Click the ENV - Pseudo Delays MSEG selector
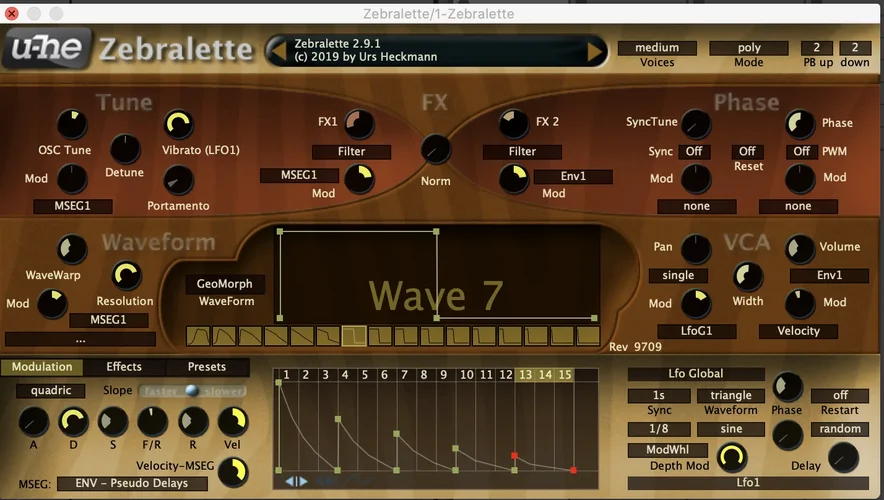884x500 pixels. click(x=130, y=484)
